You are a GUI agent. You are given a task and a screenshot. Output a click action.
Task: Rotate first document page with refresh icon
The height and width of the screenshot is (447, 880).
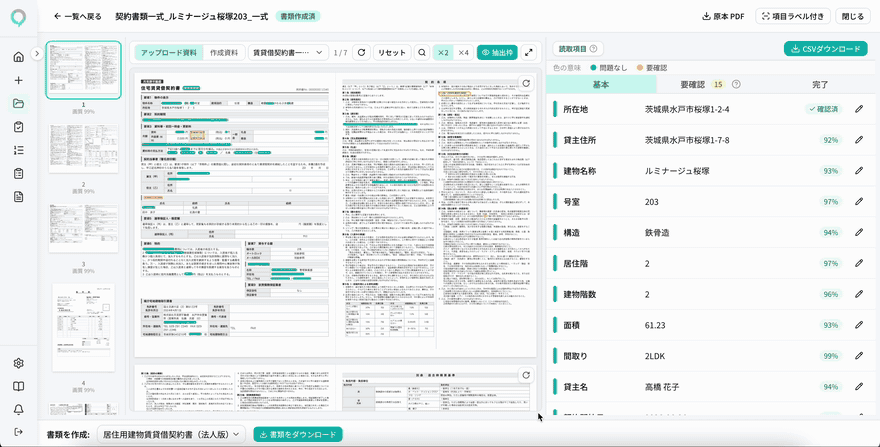pos(525,84)
